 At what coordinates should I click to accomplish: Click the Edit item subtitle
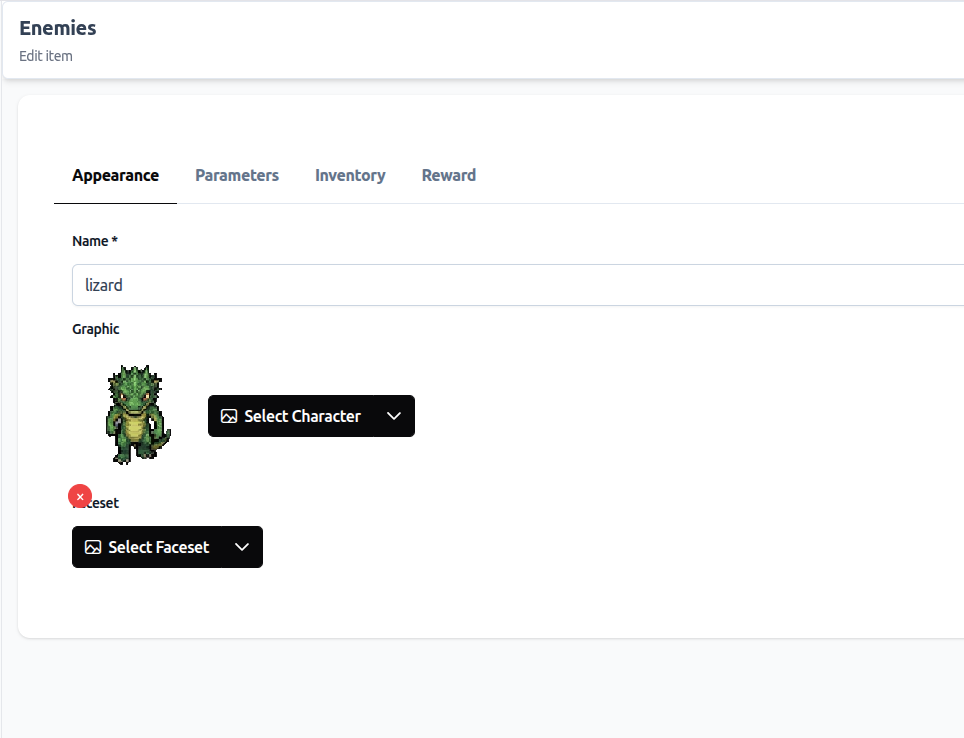(46, 56)
